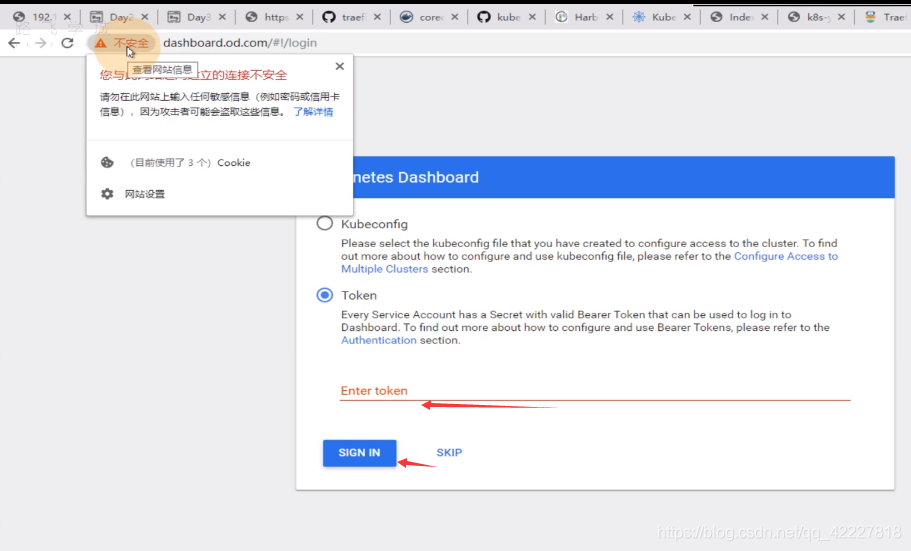Open 网站设置 site settings entry
This screenshot has height=551, width=911.
[220, 194]
